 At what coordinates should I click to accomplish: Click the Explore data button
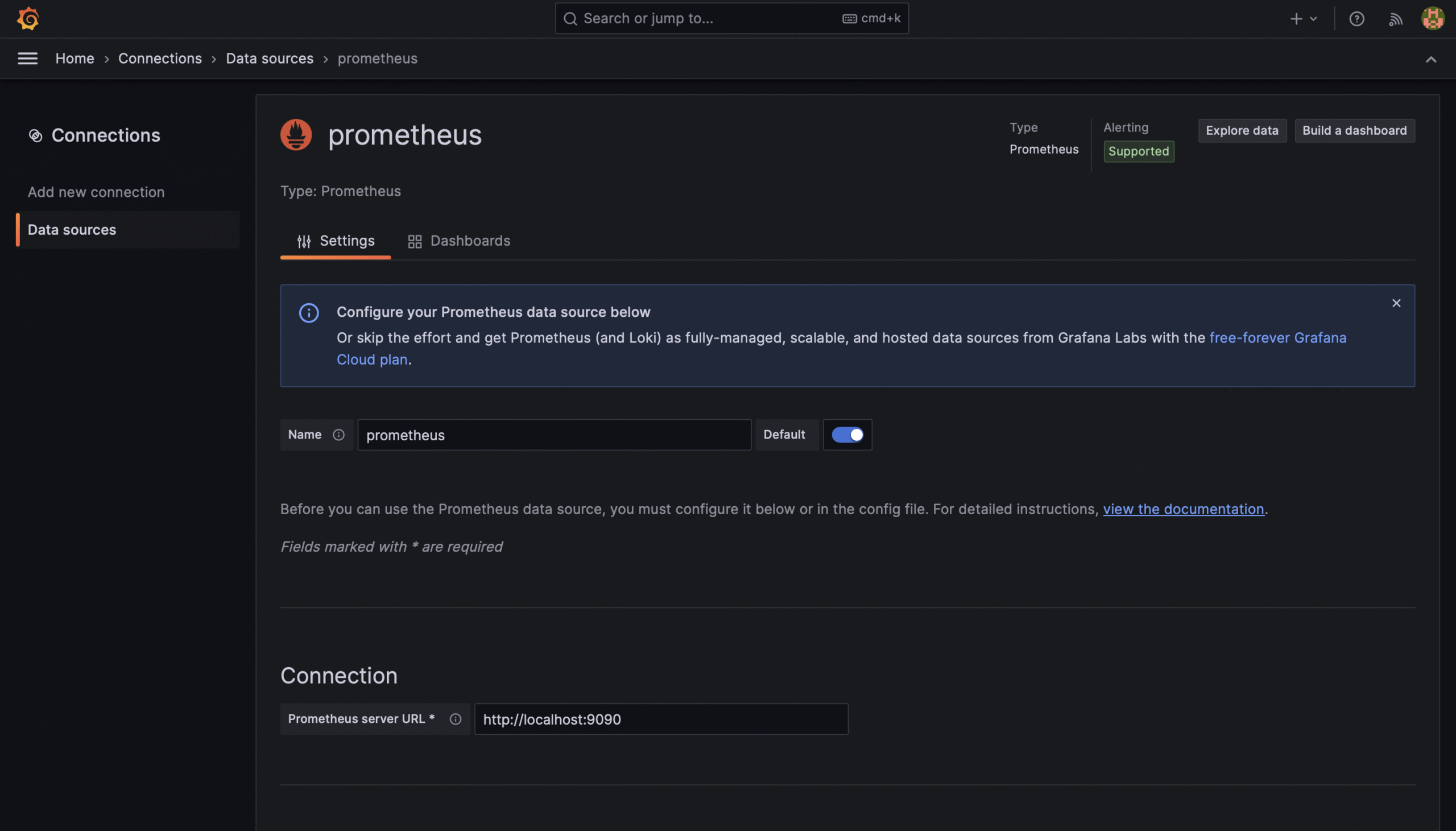coord(1242,131)
